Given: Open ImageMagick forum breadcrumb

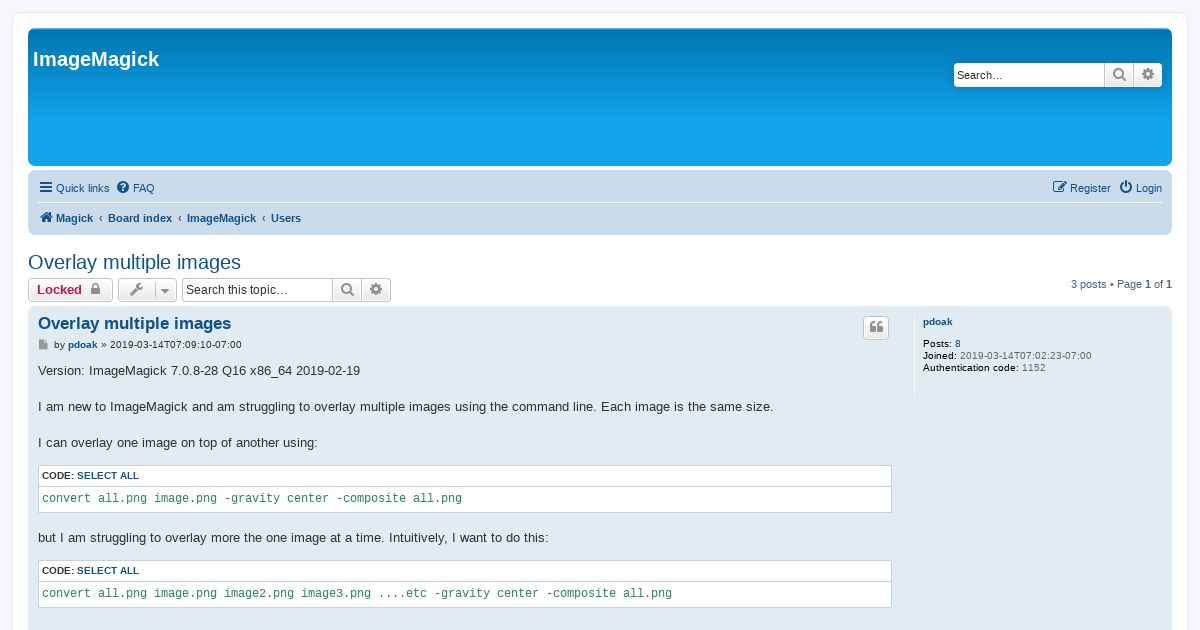Looking at the screenshot, I should 222,218.
